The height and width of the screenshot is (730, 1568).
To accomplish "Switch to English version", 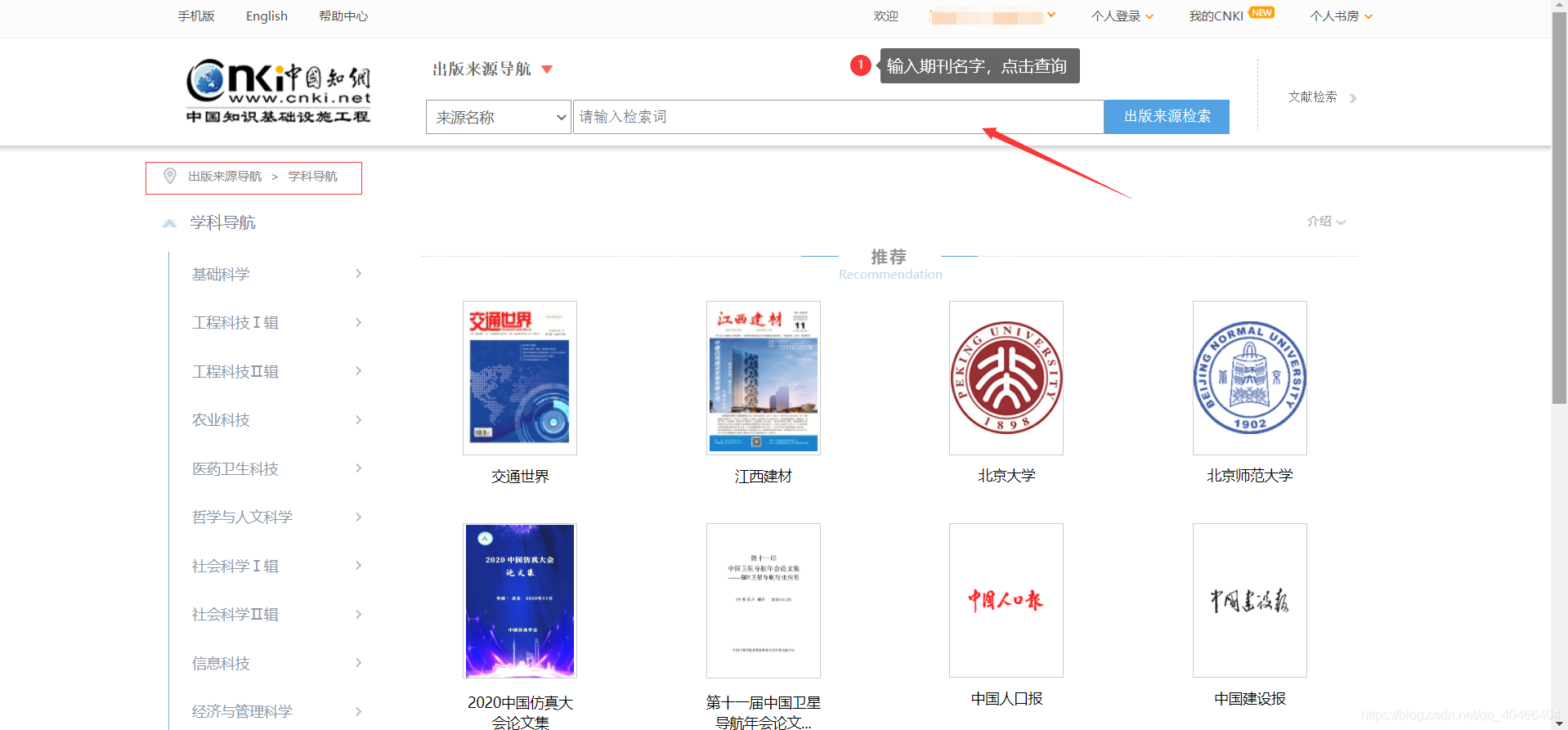I will 267,16.
